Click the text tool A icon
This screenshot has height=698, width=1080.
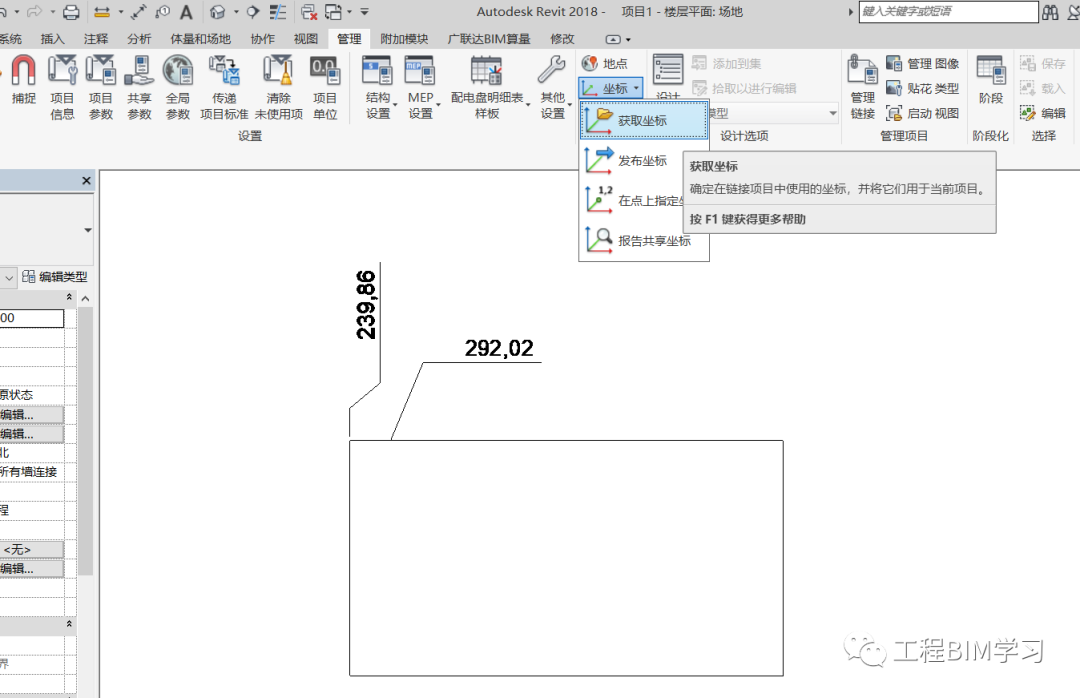click(x=186, y=12)
